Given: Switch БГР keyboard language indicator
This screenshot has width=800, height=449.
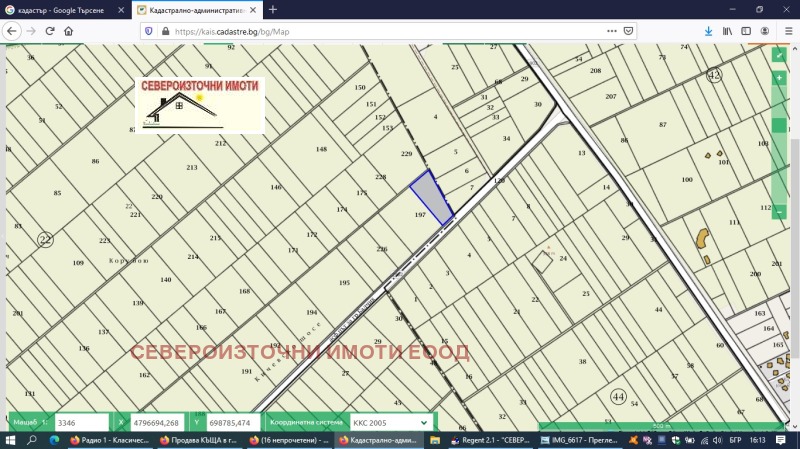Looking at the screenshot, I should coord(735,440).
